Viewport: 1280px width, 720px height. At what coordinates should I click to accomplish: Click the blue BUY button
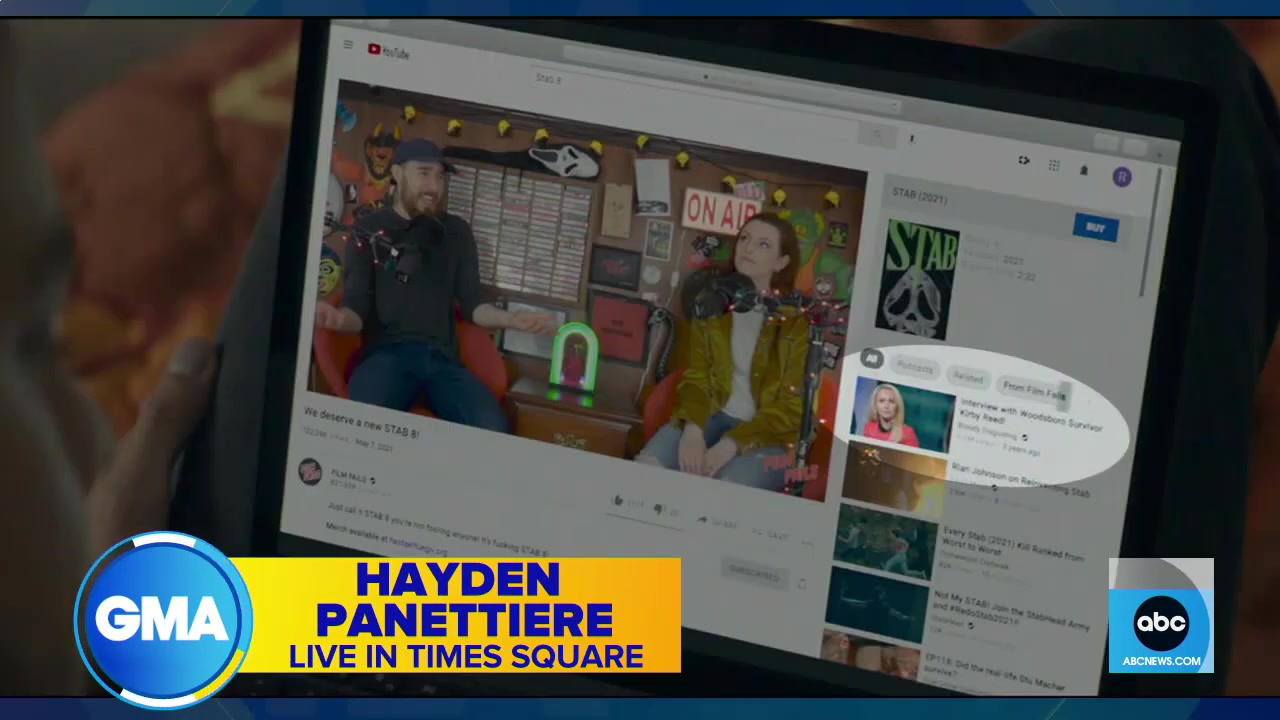1095,228
